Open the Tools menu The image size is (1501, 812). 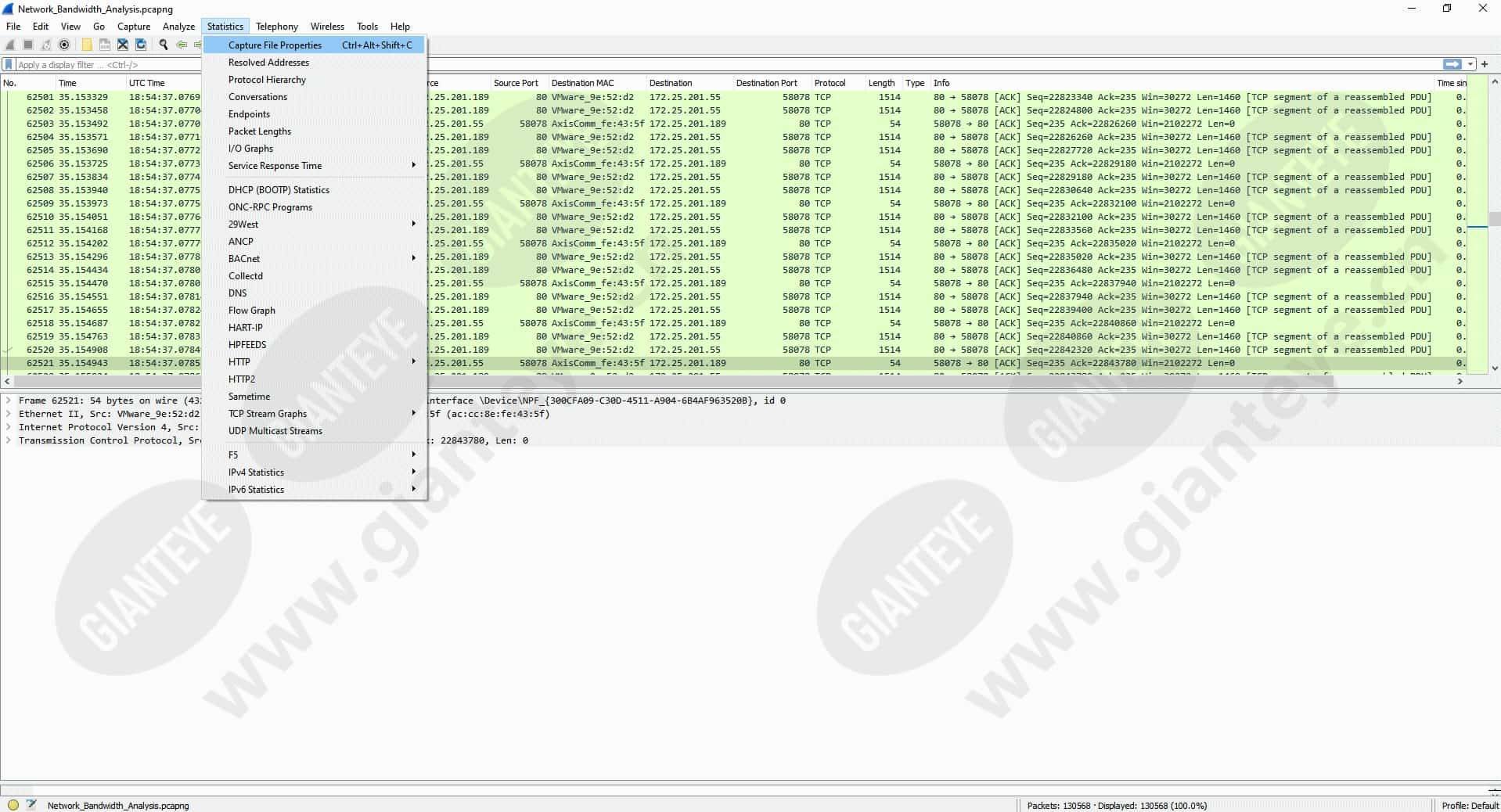367,26
